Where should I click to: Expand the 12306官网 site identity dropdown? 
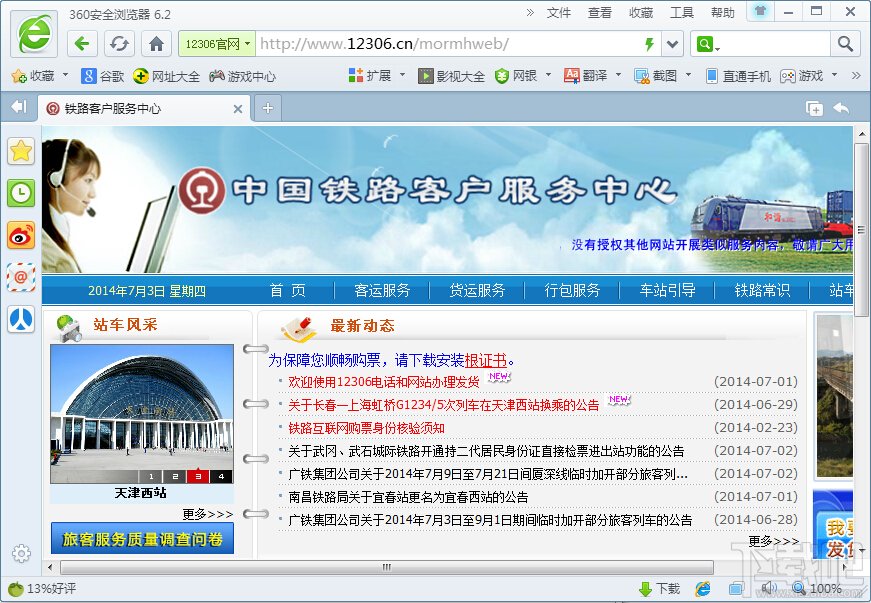click(x=217, y=44)
